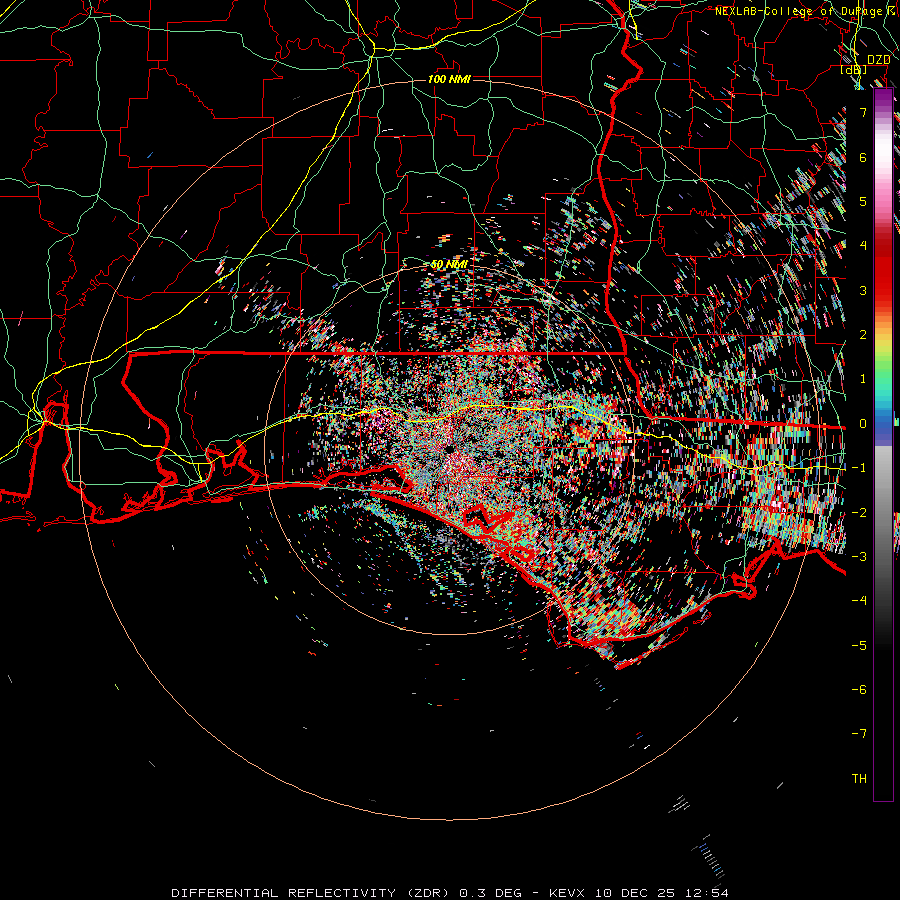The height and width of the screenshot is (900, 900).
Task: Click the "2" value on the dB scale
Action: [863, 335]
